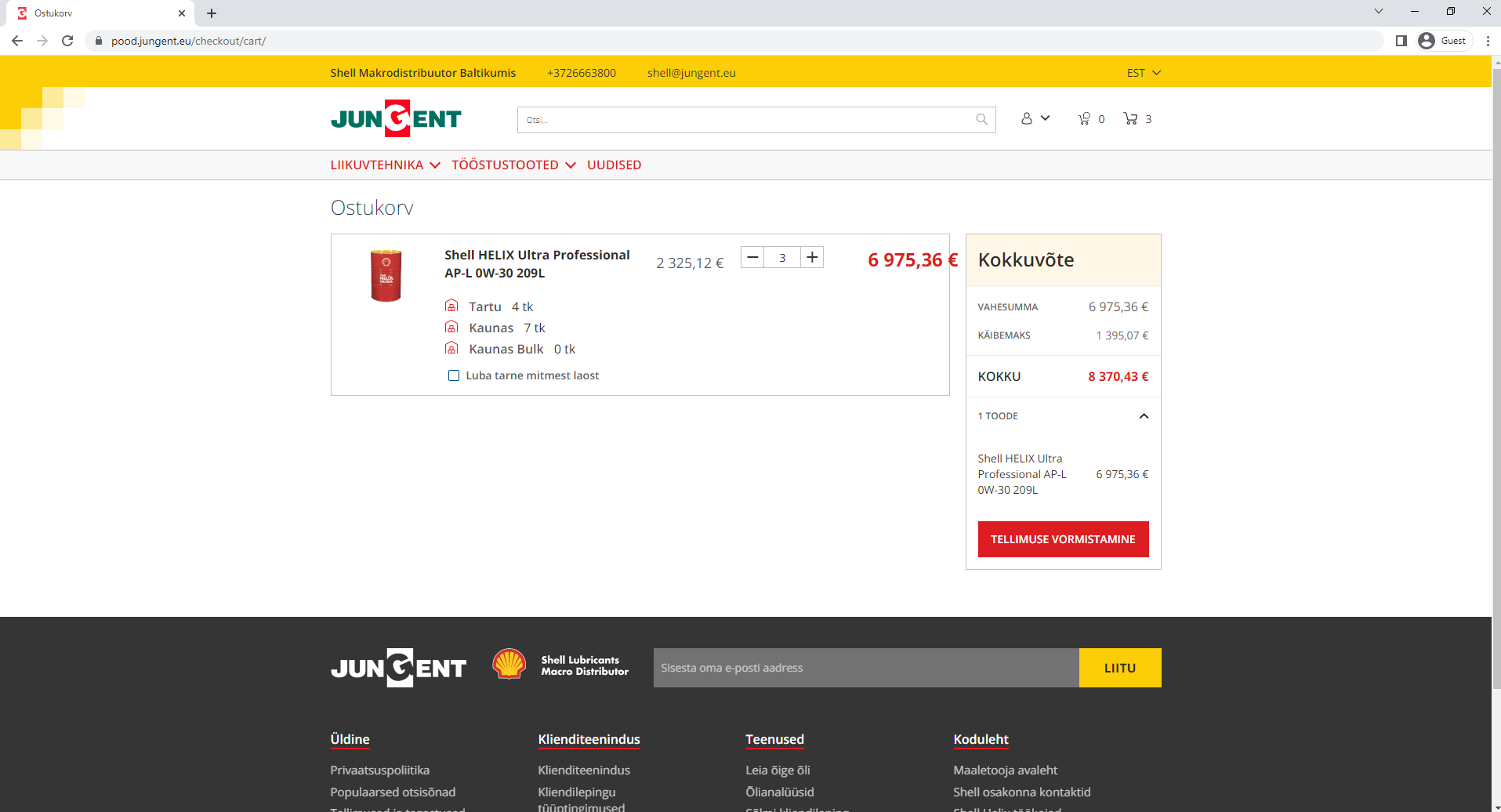Collapse the '1 TOODE' summary section
The height and width of the screenshot is (812, 1501).
[x=1144, y=416]
